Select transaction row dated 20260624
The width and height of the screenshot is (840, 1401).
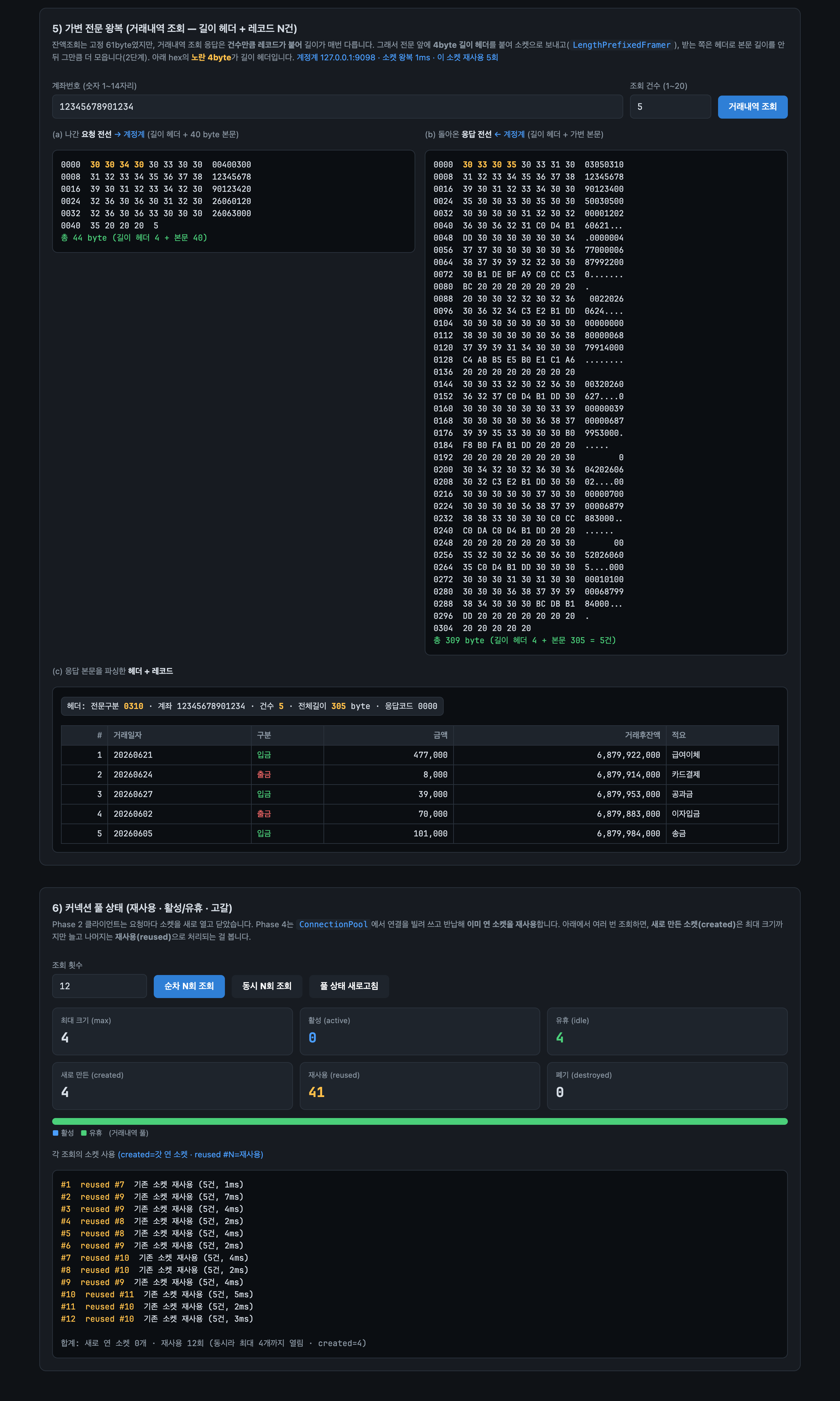pos(420,775)
